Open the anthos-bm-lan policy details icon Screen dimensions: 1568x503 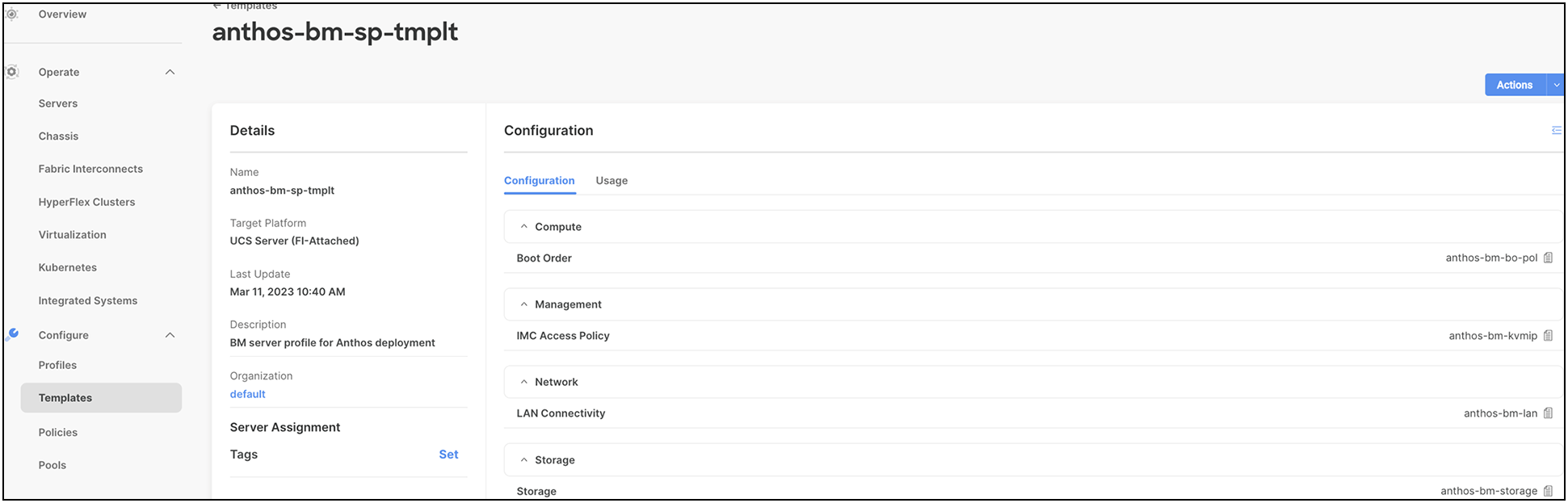pyautogui.click(x=1548, y=413)
